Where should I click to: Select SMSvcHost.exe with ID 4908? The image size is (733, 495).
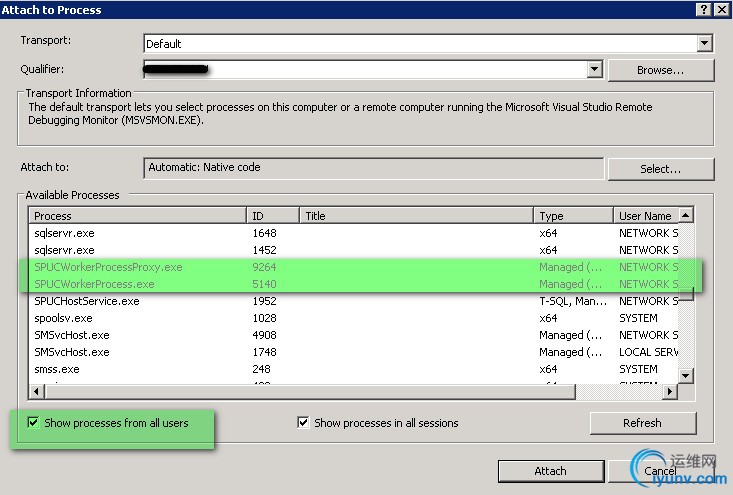[354, 335]
